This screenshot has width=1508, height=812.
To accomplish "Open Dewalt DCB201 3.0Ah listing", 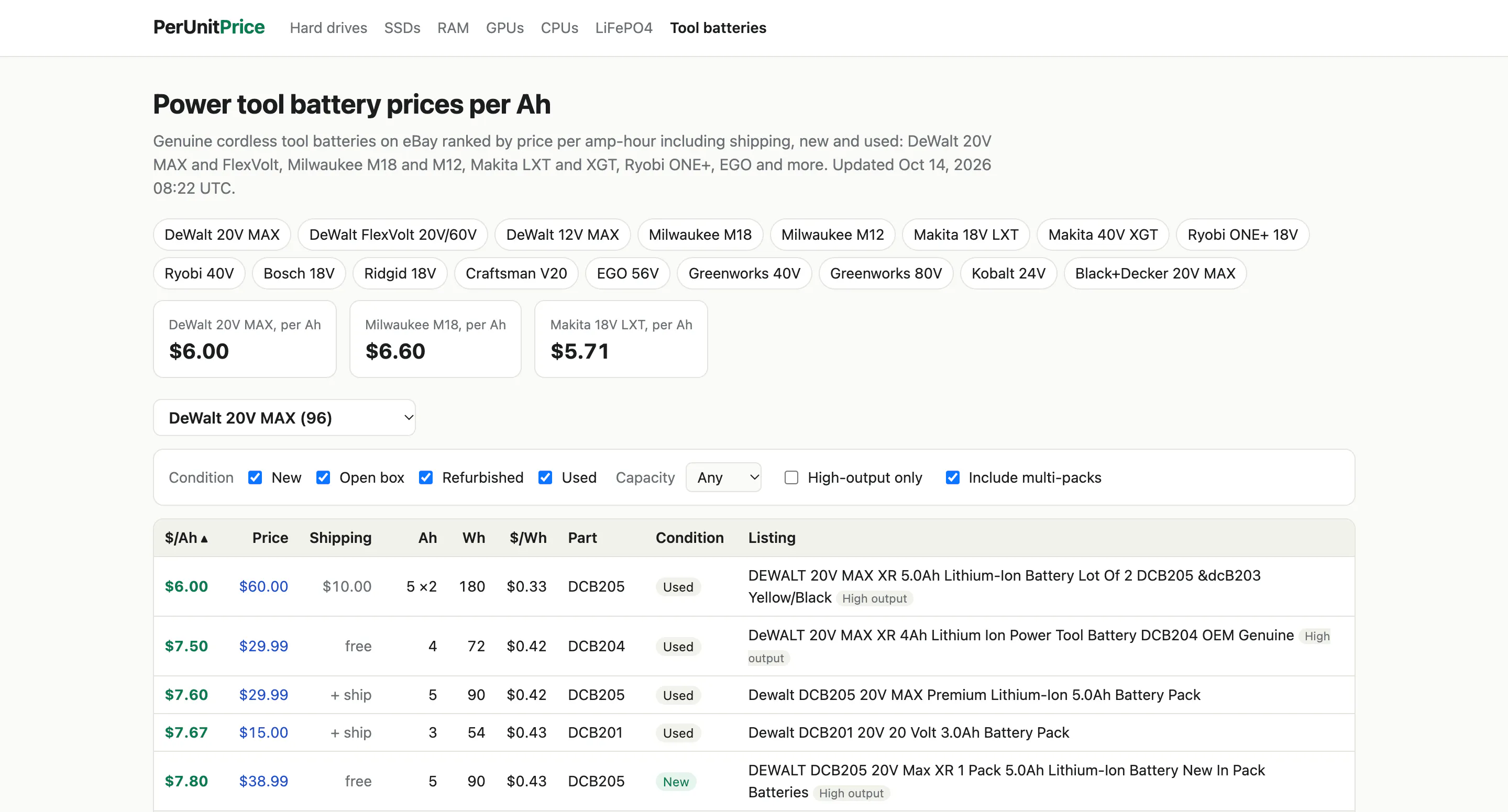I will click(x=909, y=732).
